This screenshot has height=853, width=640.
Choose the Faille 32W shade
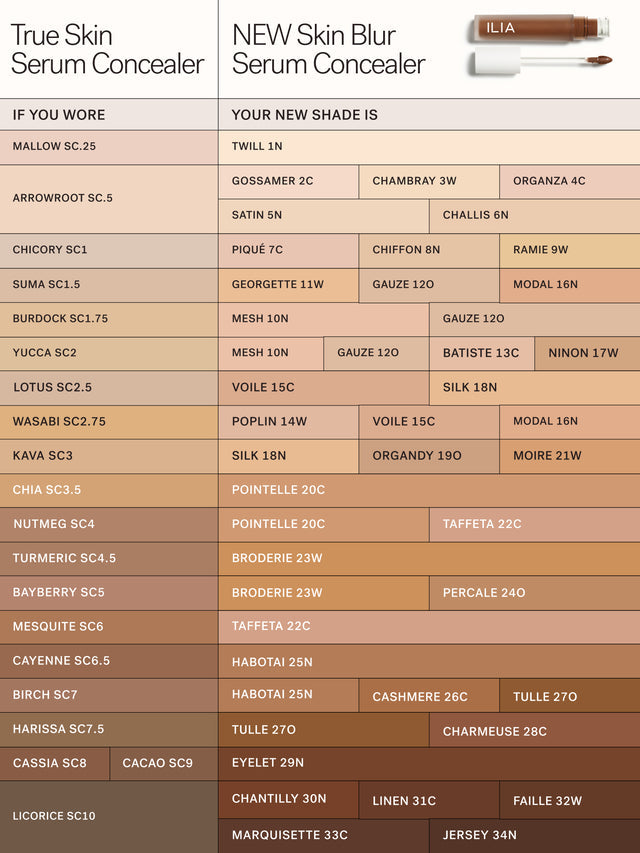coord(570,800)
